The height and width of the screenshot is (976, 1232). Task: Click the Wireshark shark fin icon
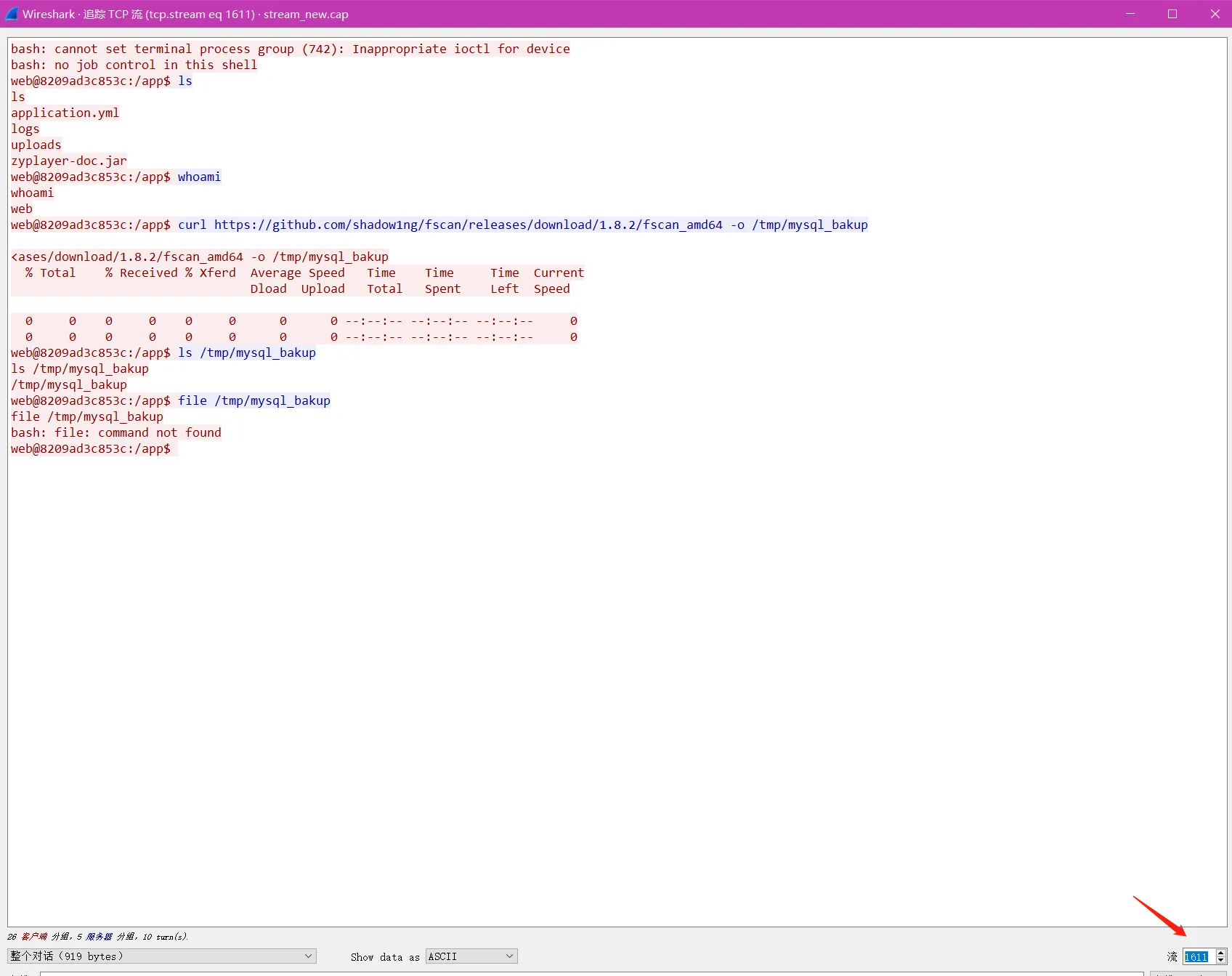click(x=12, y=14)
